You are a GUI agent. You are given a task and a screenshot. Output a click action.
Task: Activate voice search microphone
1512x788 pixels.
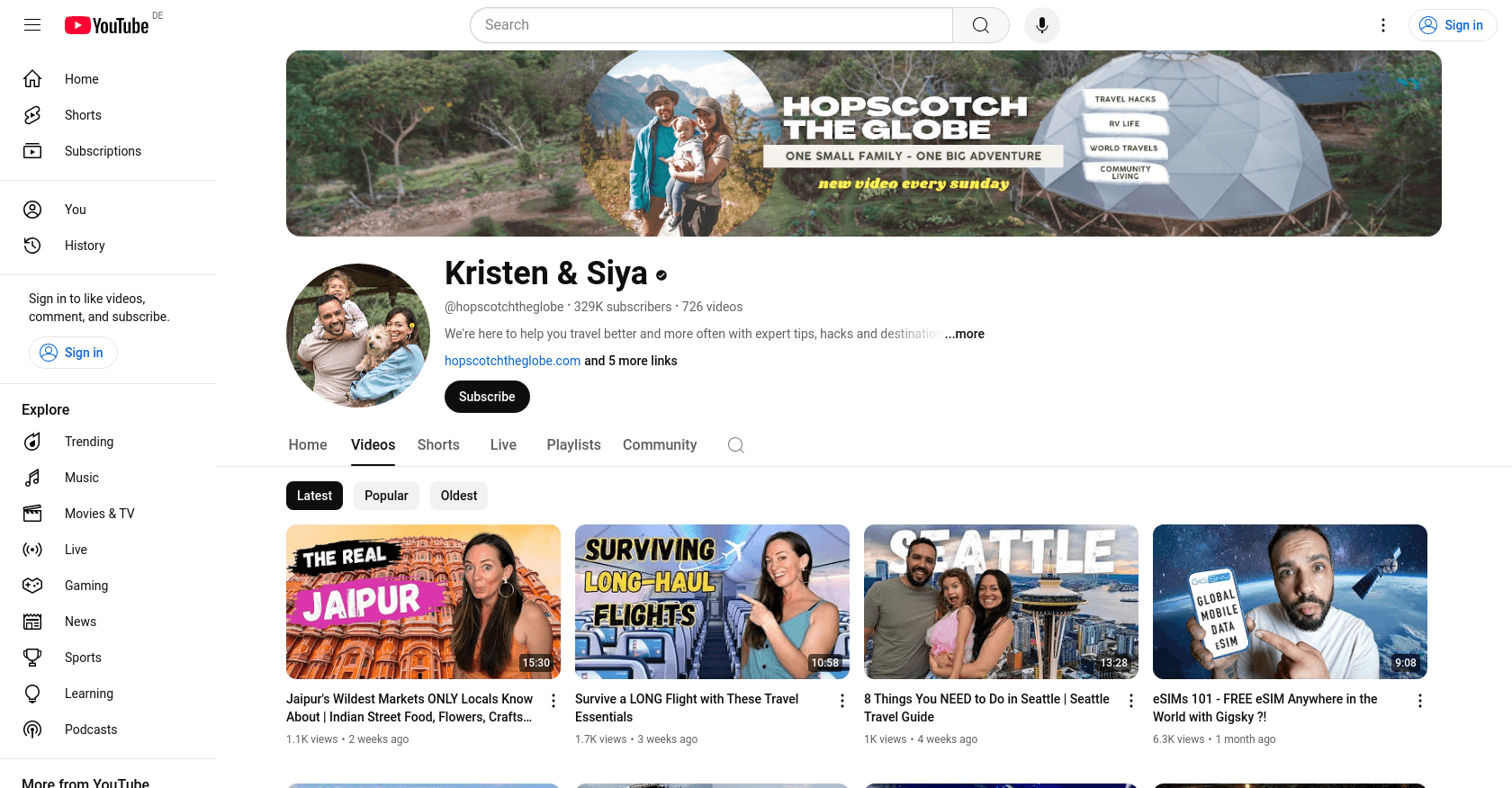pos(1041,25)
